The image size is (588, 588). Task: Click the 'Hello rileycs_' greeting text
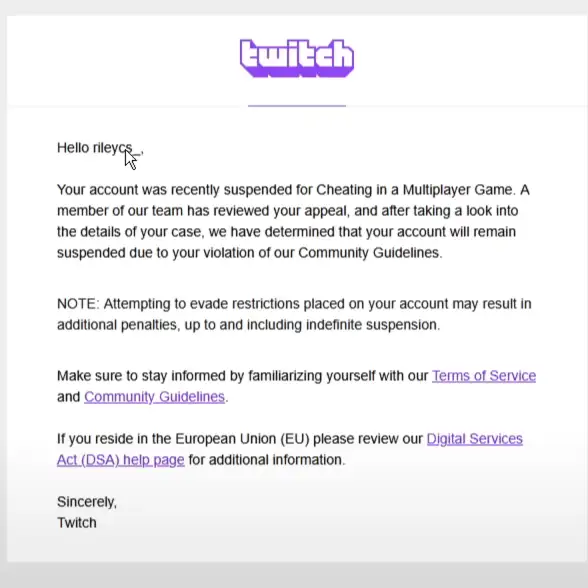coord(100,148)
